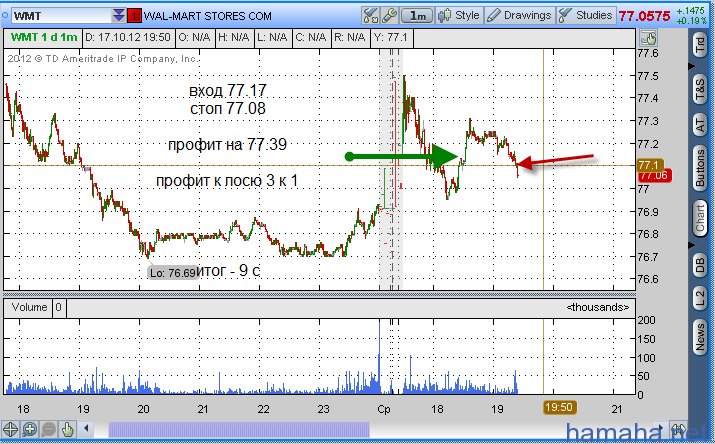Select the pan hand tool

(67, 429)
